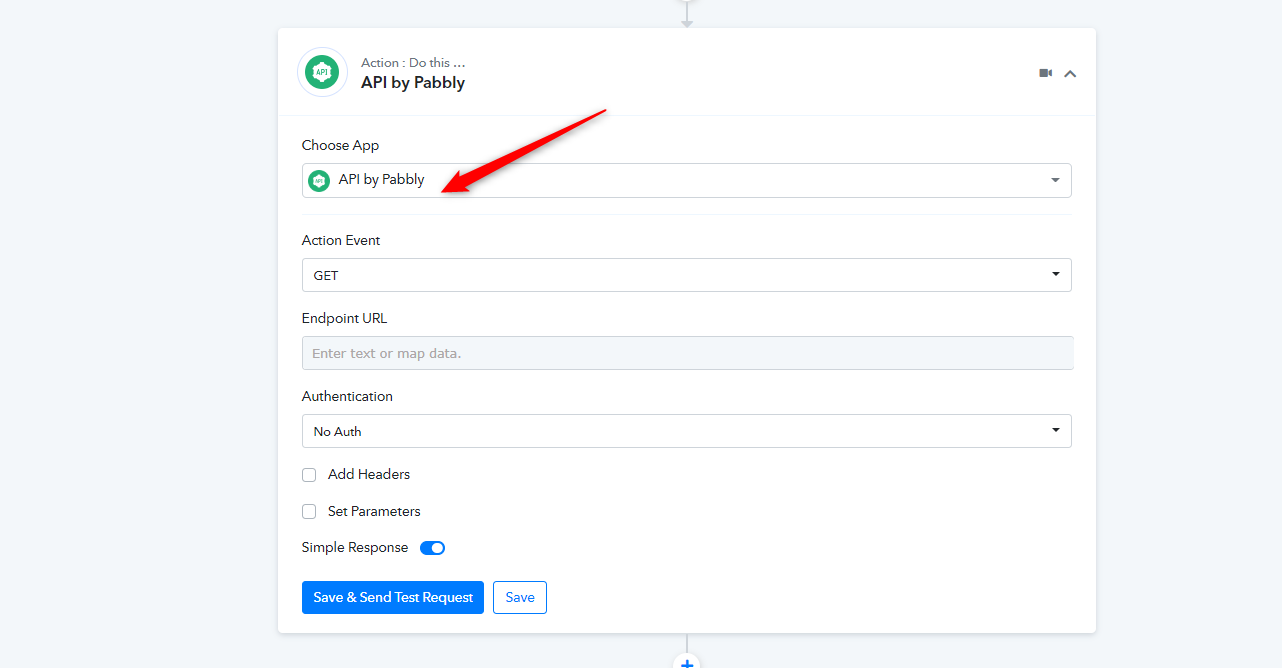Click the small Pabbly icon inside Choose App field
This screenshot has width=1282, height=668.
pos(319,180)
